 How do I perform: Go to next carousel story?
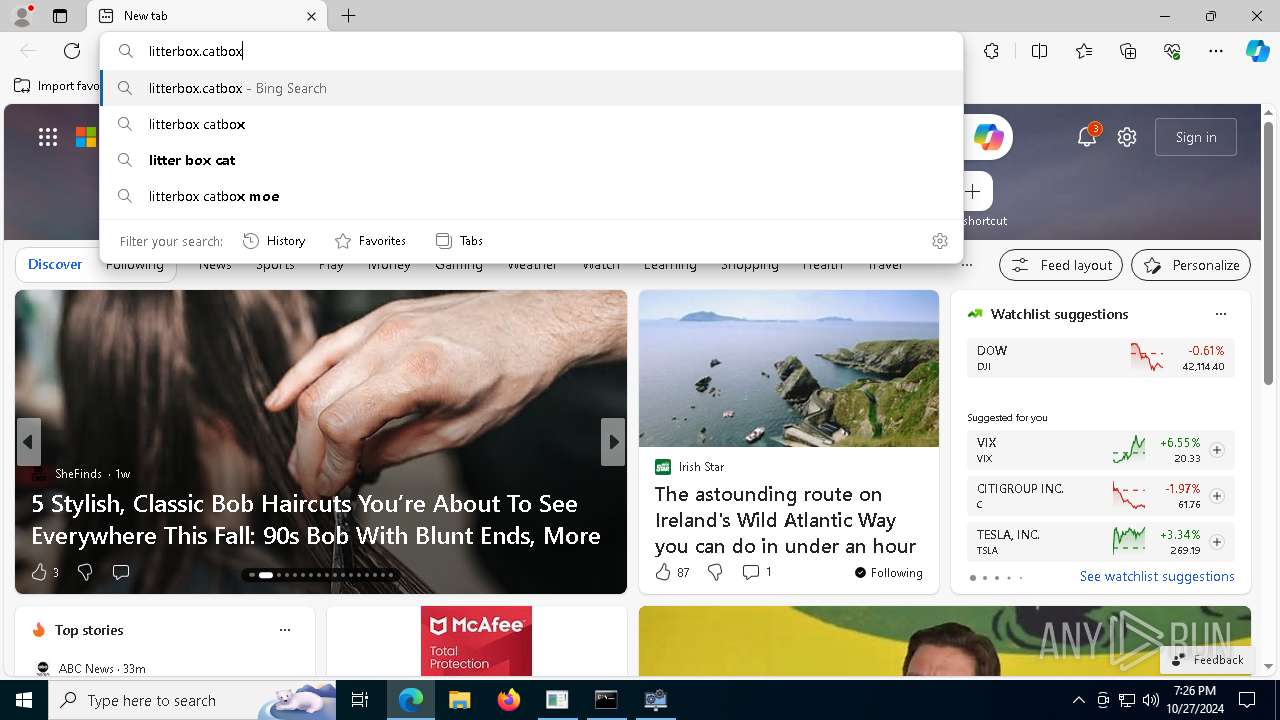[x=613, y=442]
